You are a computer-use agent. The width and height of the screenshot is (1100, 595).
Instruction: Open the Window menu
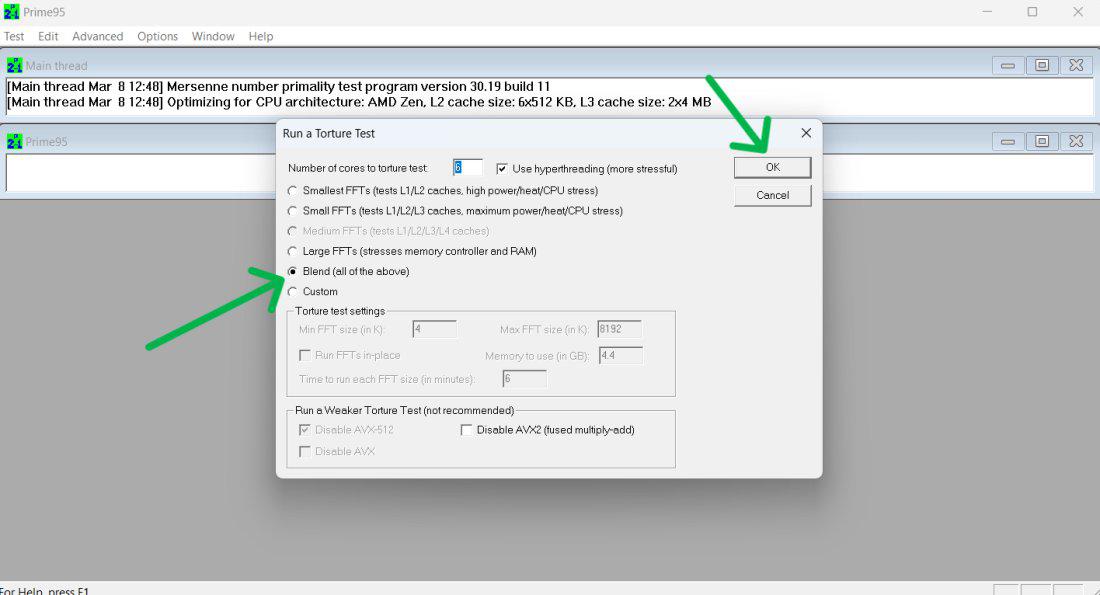click(213, 36)
